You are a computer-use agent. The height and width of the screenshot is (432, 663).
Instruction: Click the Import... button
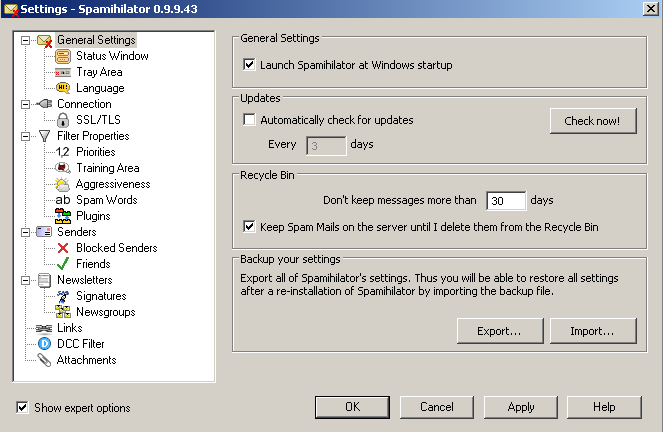click(593, 331)
